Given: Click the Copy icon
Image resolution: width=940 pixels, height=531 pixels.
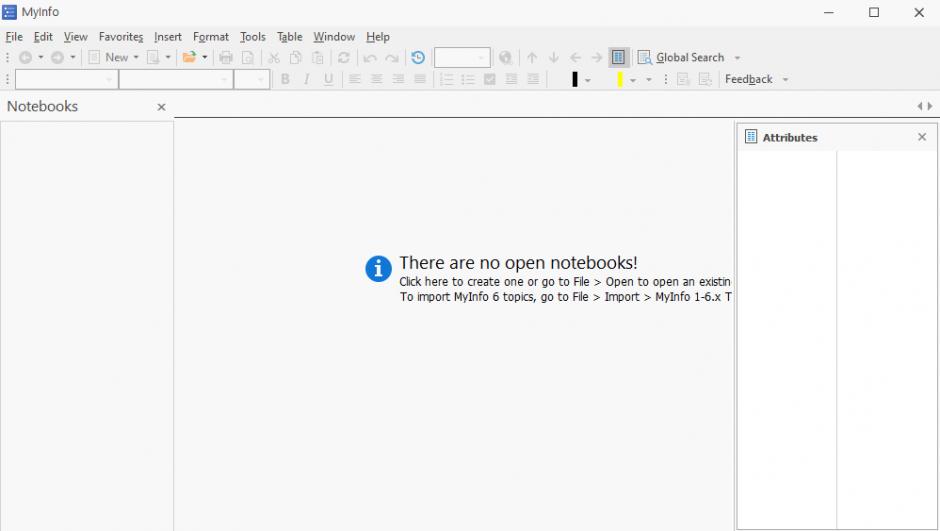Looking at the screenshot, I should click(296, 58).
